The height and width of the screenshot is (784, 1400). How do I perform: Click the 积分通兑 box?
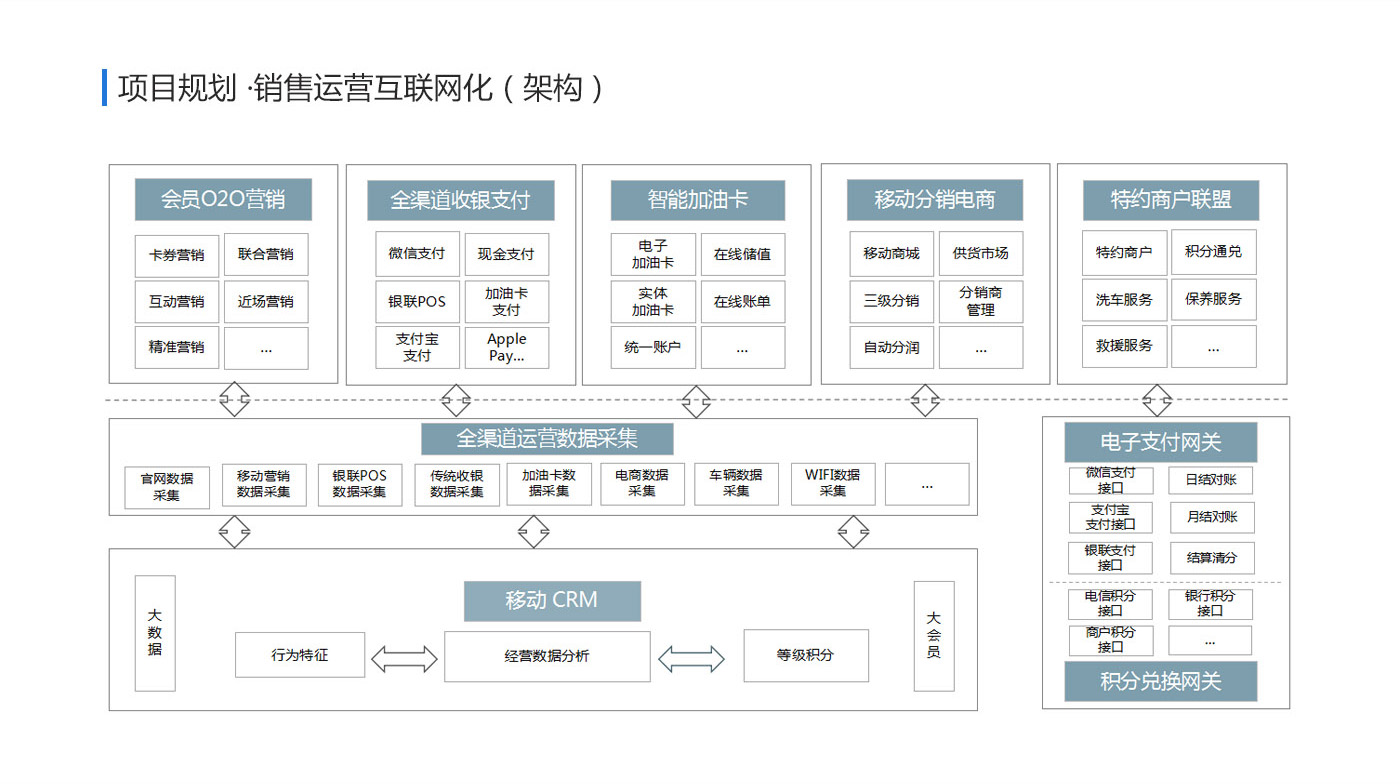click(x=1214, y=252)
